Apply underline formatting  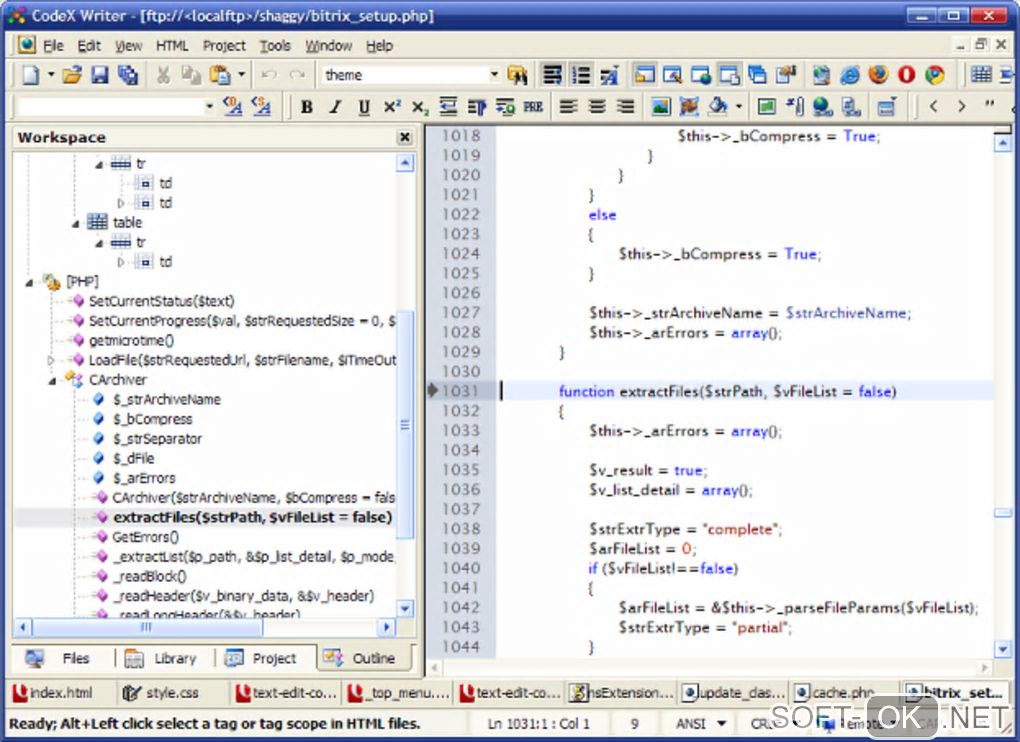coord(364,107)
